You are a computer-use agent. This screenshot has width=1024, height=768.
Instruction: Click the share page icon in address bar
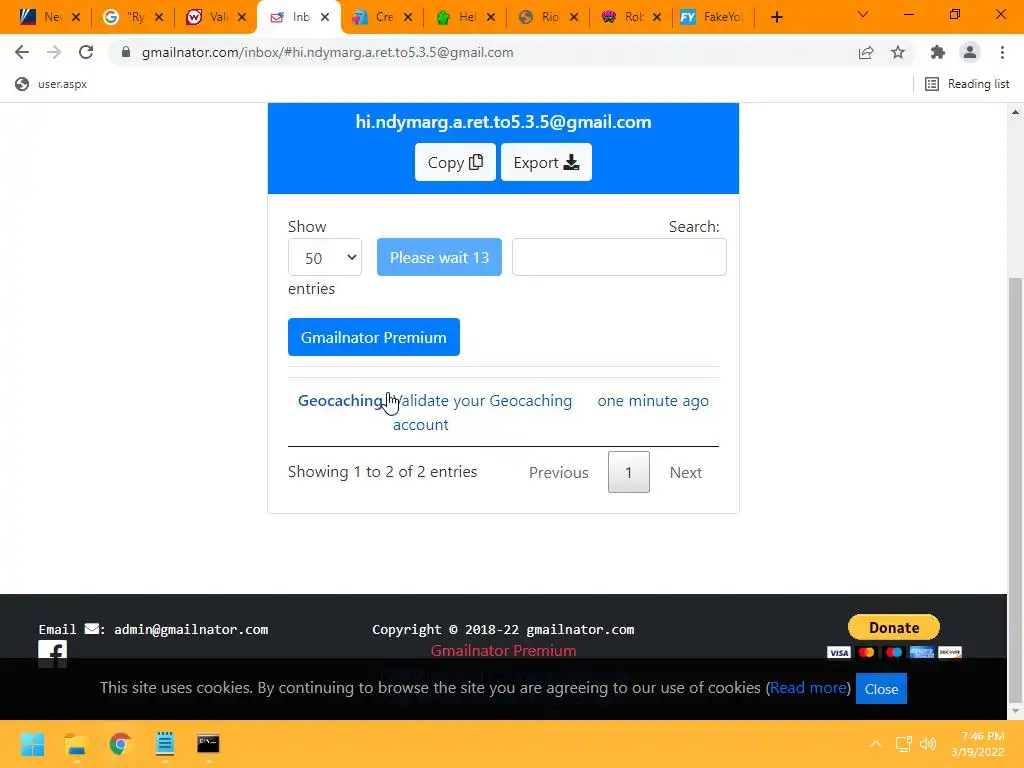[x=866, y=52]
